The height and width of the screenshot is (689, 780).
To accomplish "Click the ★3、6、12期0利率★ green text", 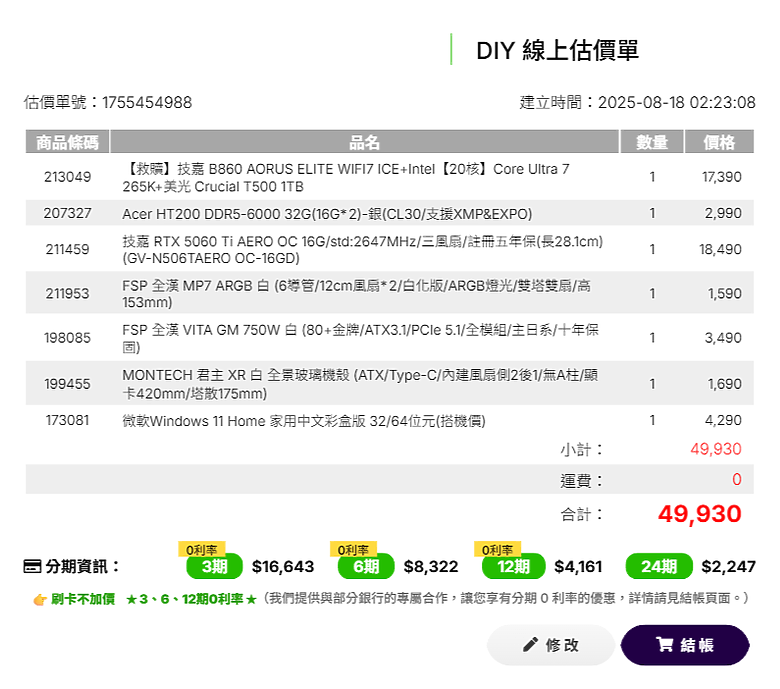I will coord(191,599).
